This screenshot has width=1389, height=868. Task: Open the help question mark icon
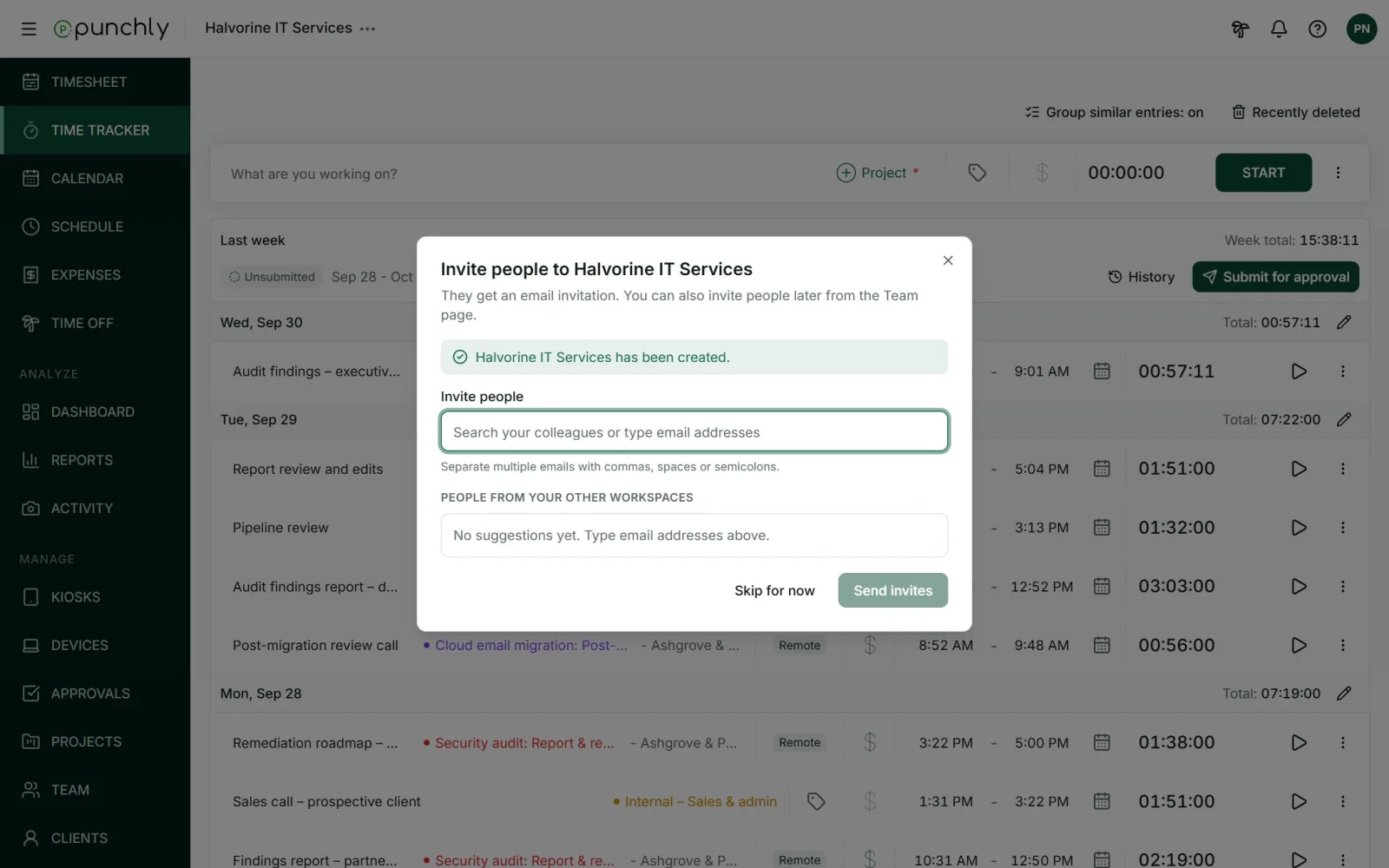(1318, 29)
